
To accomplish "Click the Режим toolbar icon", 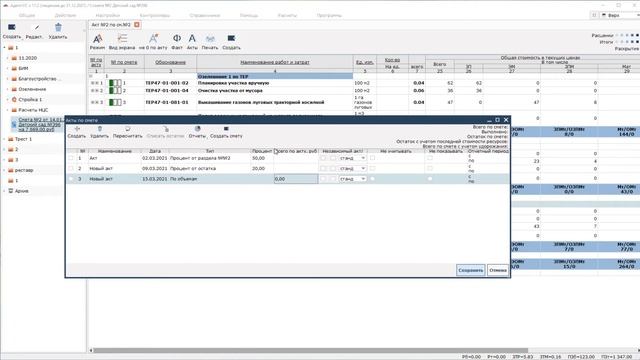I will tap(98, 39).
